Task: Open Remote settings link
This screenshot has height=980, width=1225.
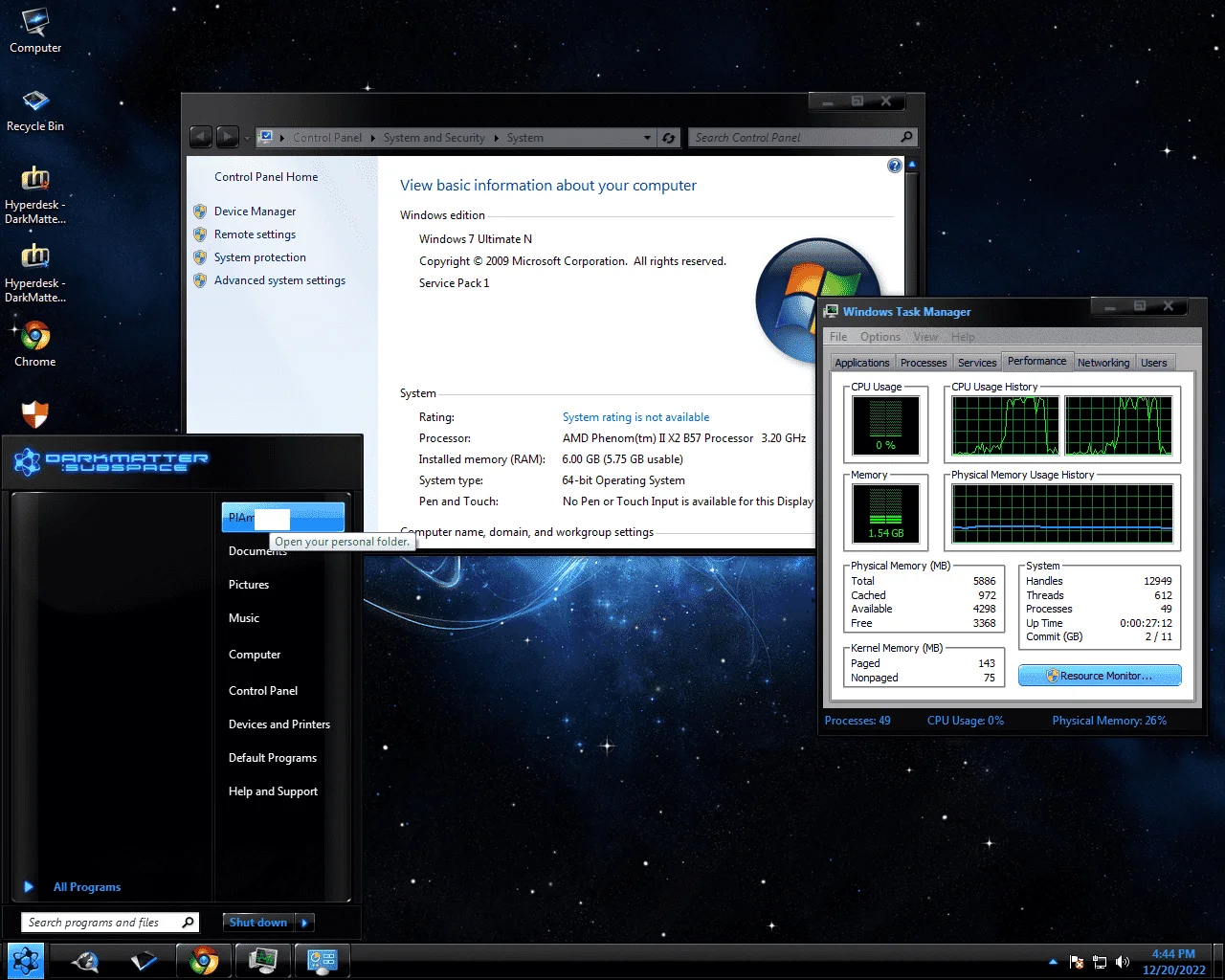Action: click(255, 234)
